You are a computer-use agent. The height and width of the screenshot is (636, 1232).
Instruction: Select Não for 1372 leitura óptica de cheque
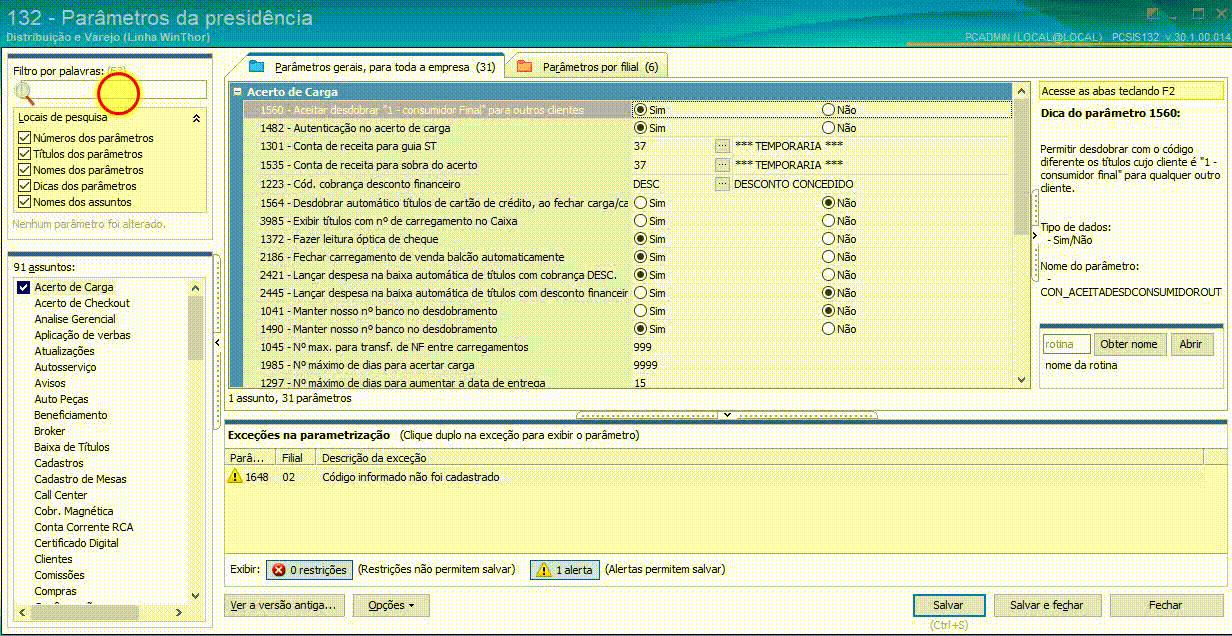828,239
